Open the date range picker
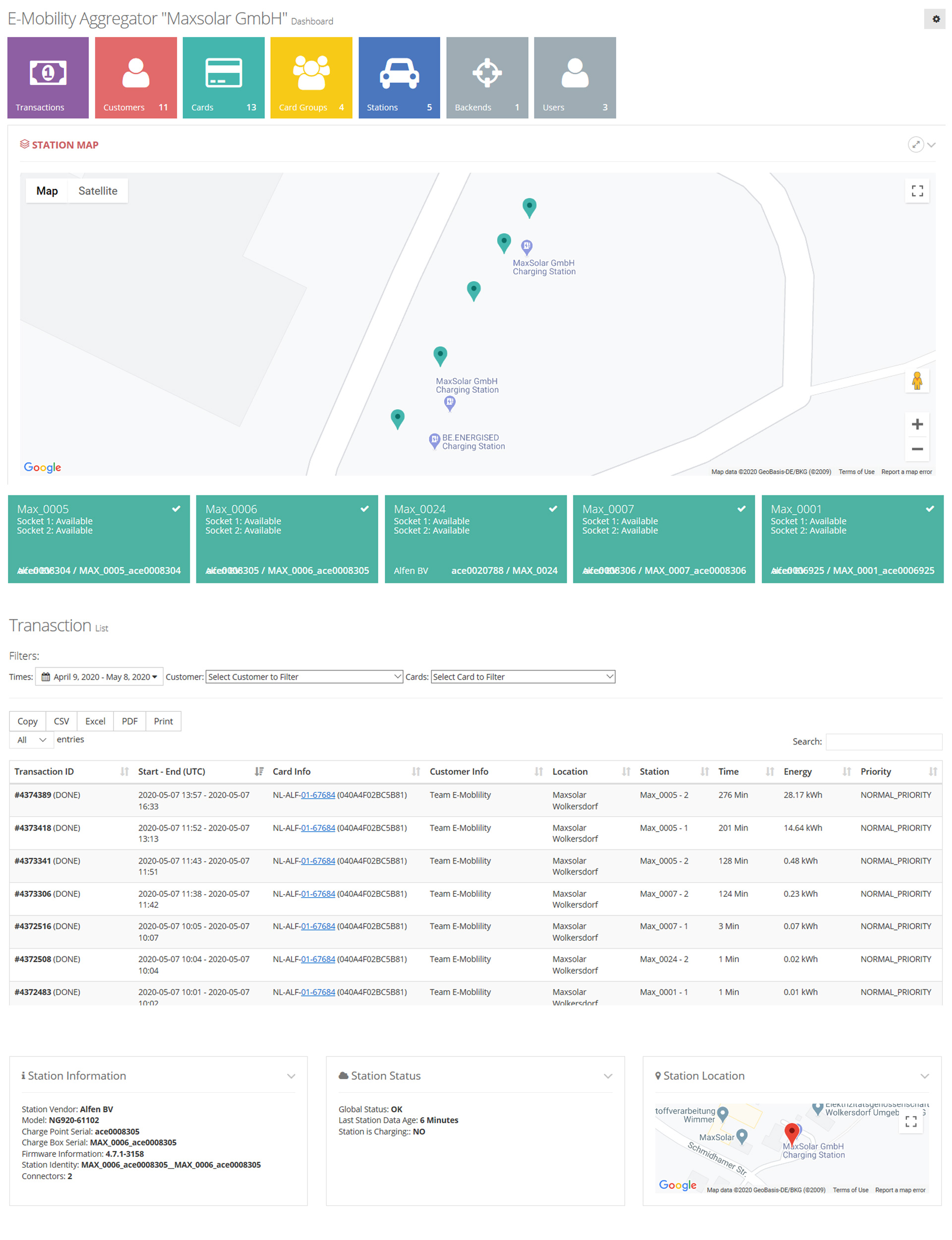952x1240 pixels. click(100, 677)
